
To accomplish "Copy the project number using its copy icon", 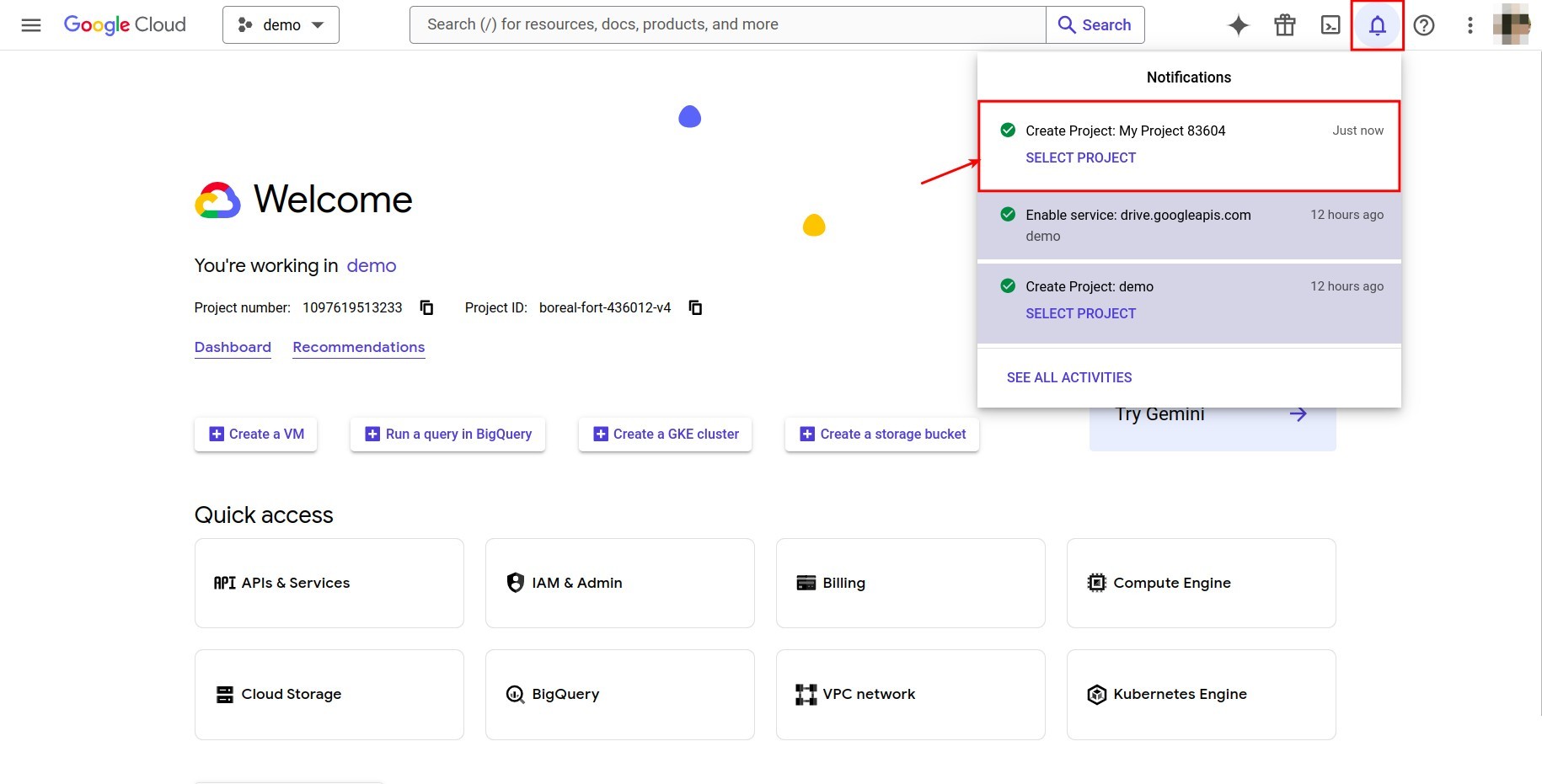I will [x=426, y=307].
